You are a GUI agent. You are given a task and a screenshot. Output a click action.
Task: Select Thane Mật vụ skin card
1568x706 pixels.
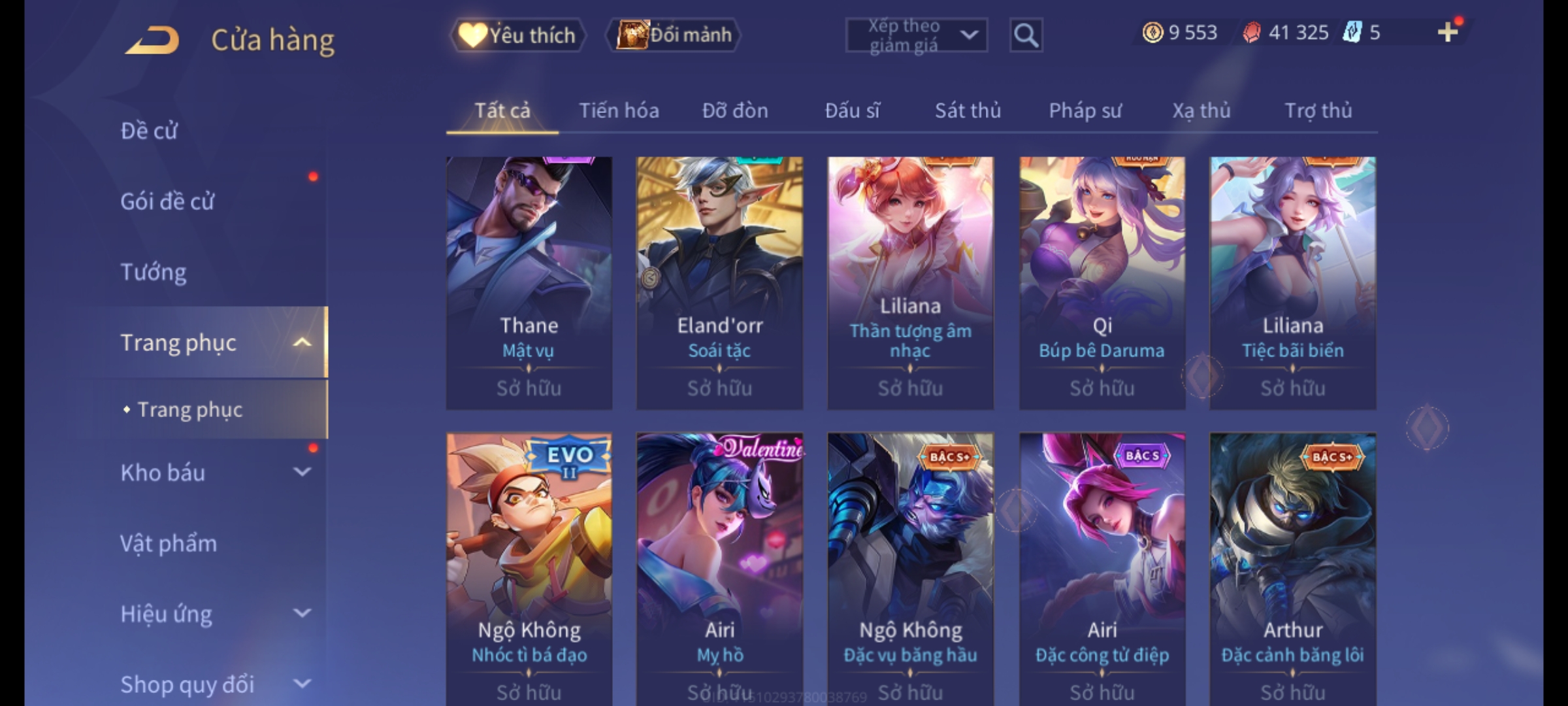529,283
